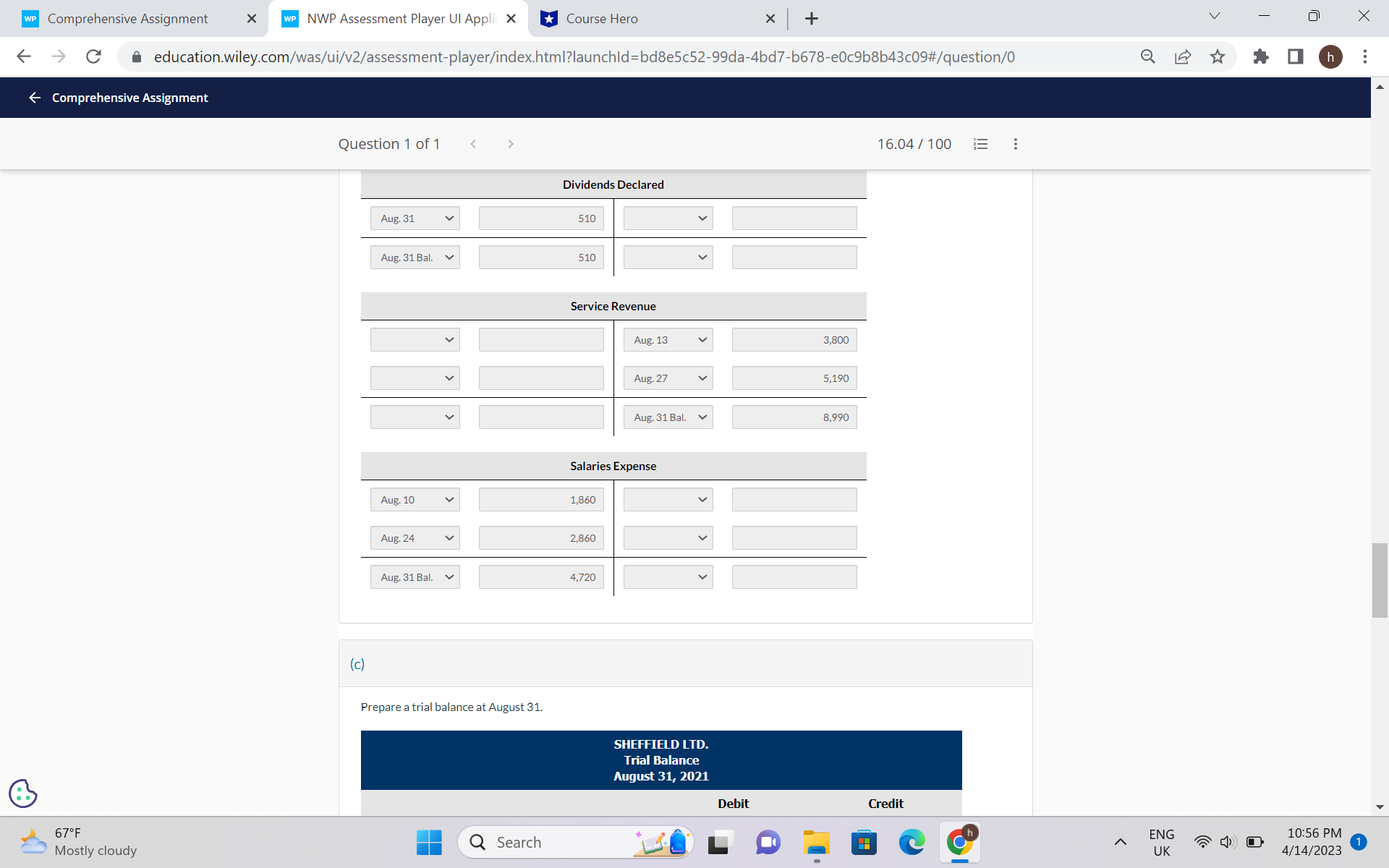Click the share icon in browser toolbar

tap(1183, 56)
